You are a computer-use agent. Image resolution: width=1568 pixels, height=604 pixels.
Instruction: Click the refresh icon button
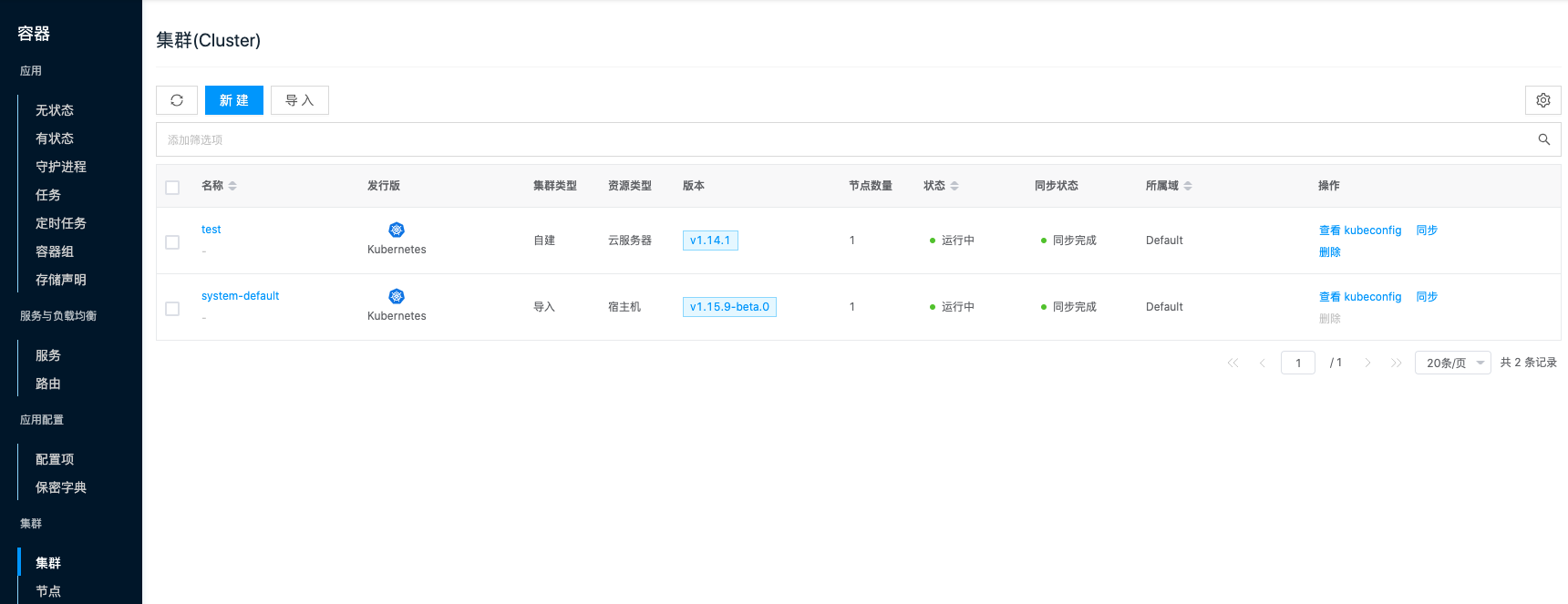(177, 100)
